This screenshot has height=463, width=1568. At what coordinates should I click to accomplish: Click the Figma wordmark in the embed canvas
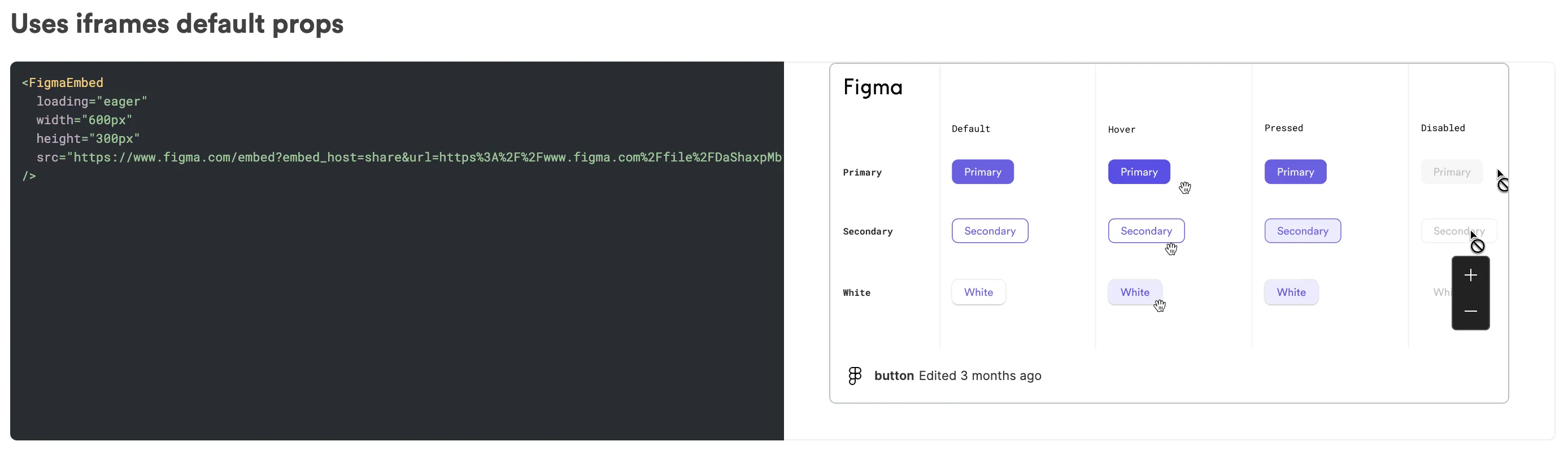click(873, 88)
